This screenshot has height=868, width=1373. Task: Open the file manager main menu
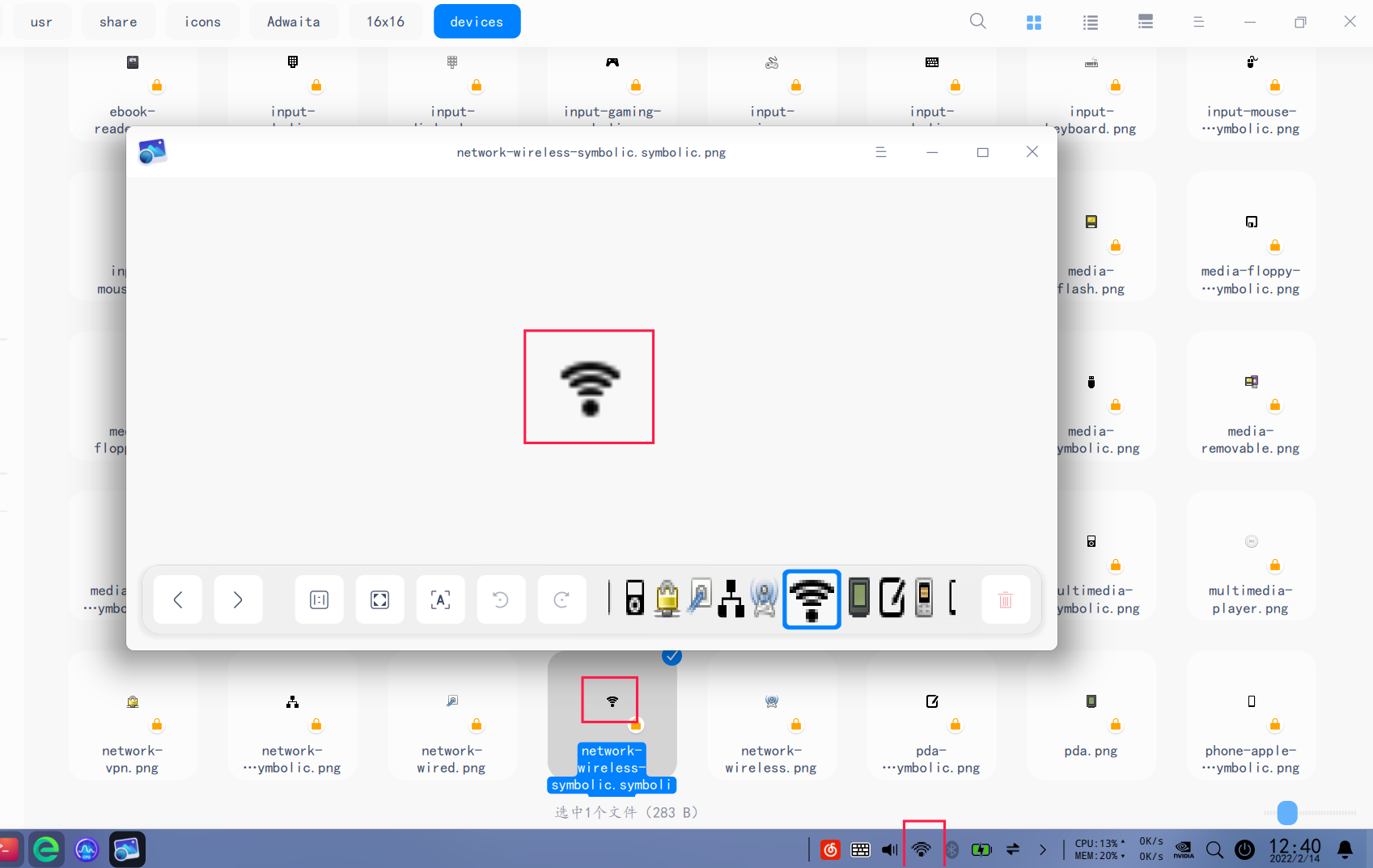1199,22
